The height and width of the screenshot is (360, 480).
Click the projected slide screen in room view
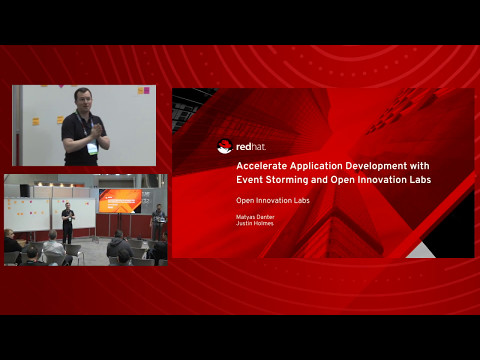point(120,201)
